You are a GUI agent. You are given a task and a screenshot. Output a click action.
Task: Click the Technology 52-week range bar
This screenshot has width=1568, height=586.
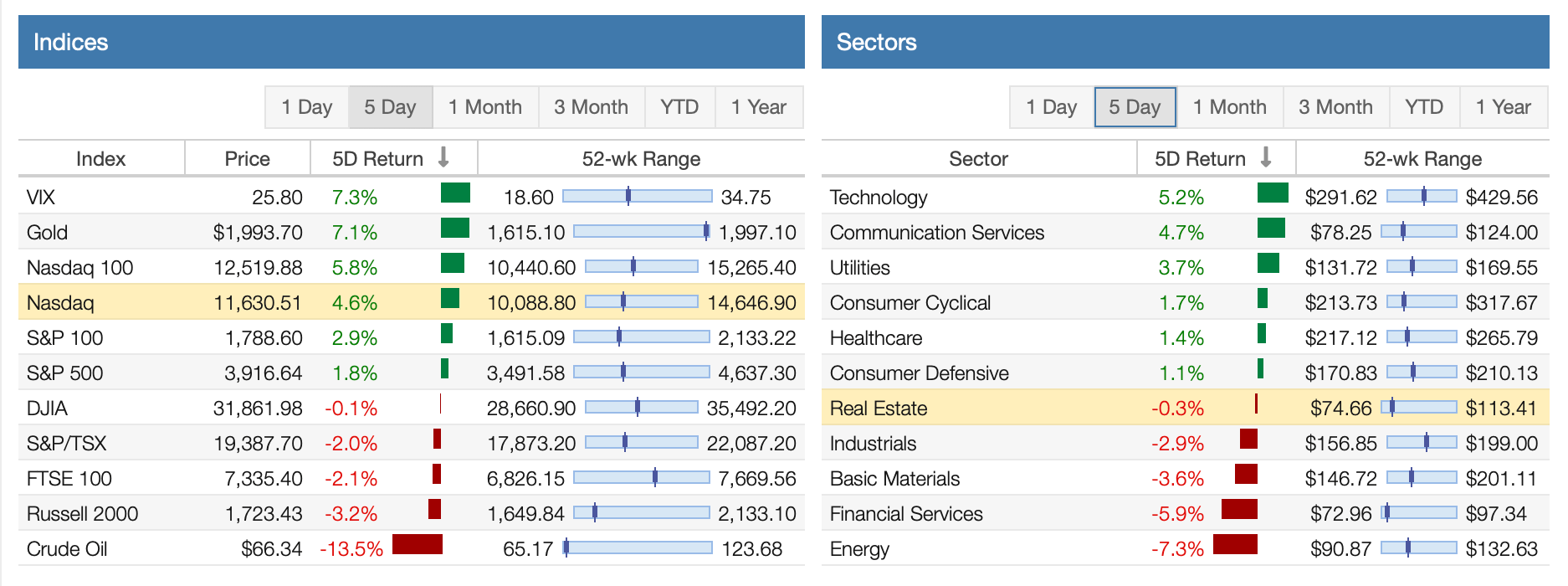pyautogui.click(x=1422, y=196)
